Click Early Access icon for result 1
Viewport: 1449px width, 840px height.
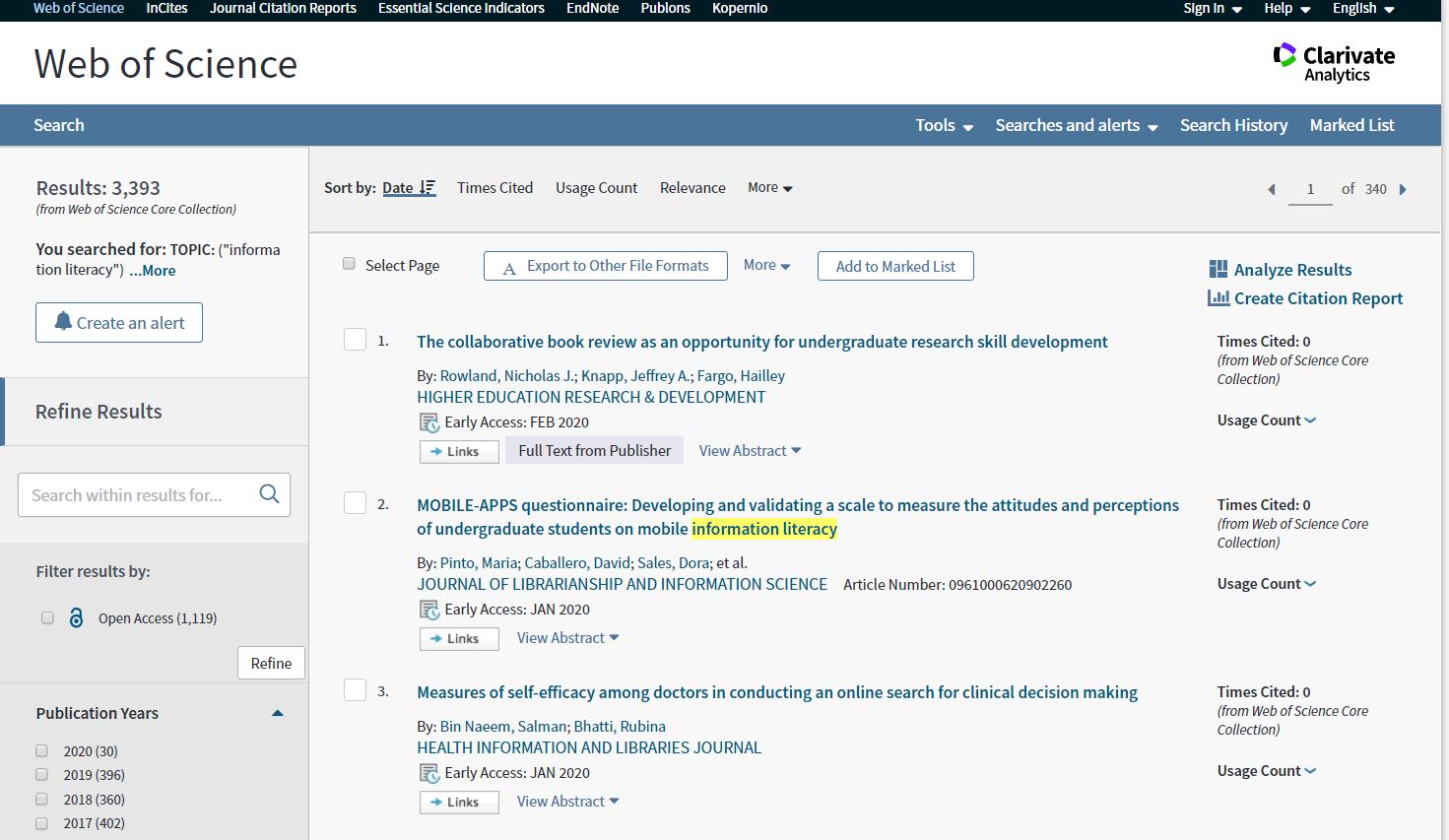click(429, 422)
